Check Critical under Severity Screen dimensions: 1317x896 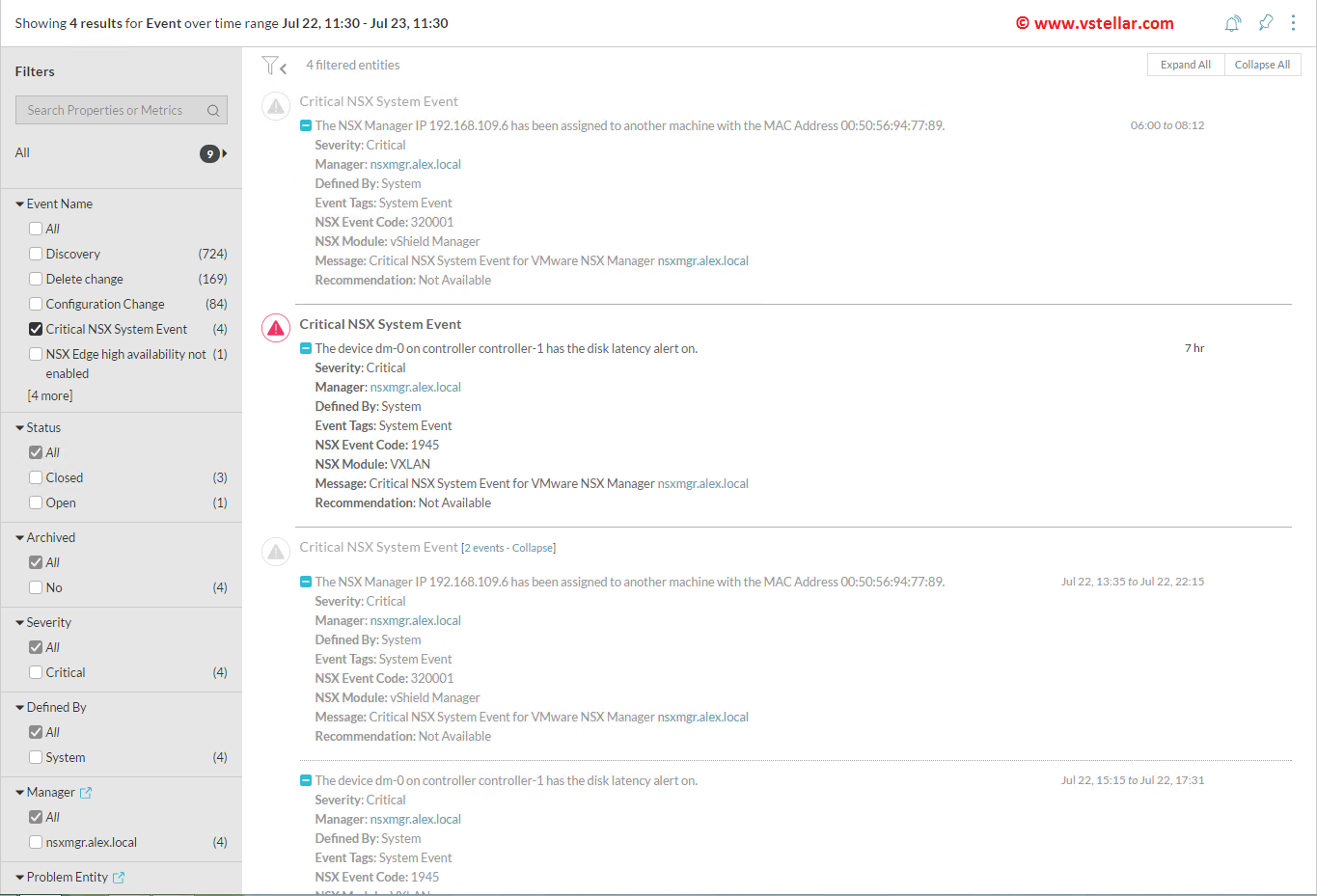point(36,672)
